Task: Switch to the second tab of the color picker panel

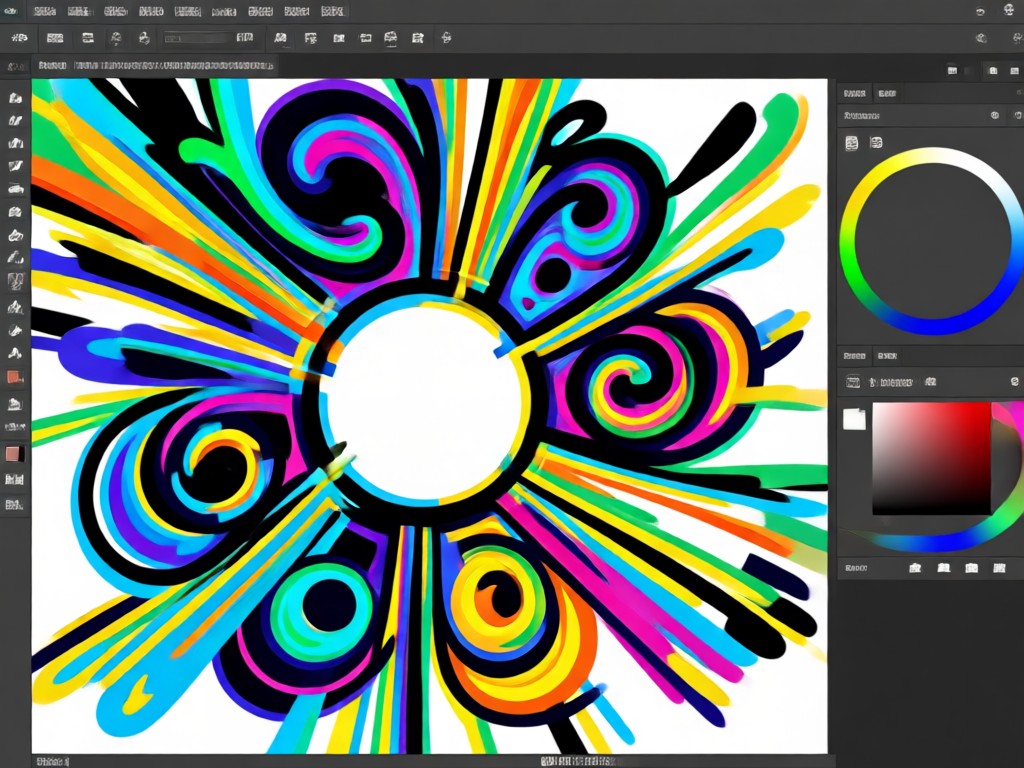Action: (x=887, y=356)
